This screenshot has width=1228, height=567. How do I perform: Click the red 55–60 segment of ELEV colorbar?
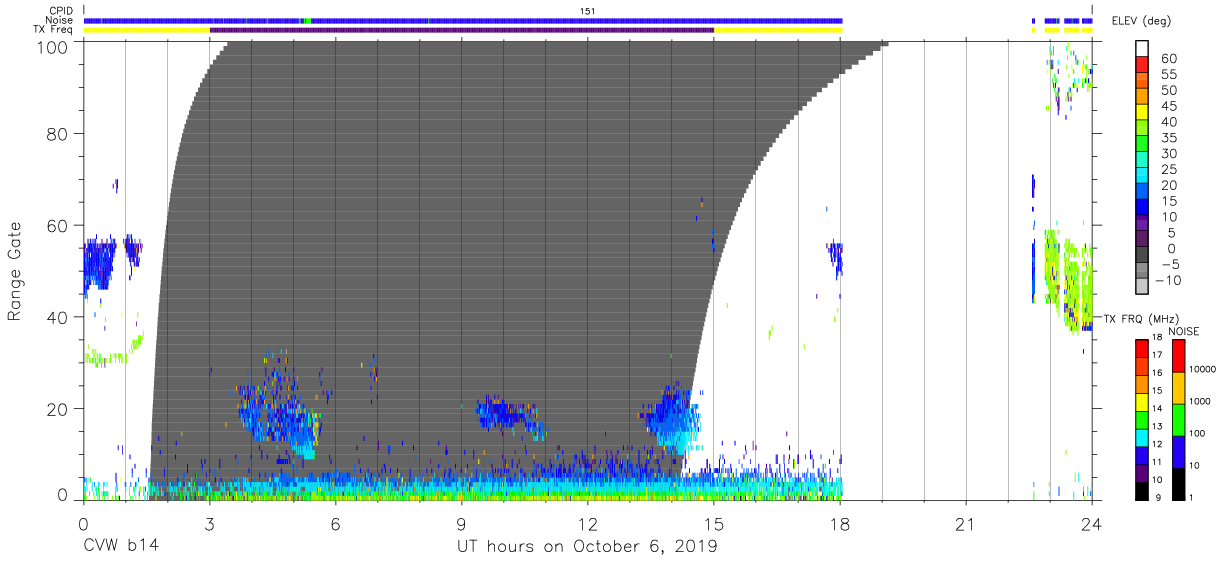click(x=1143, y=67)
